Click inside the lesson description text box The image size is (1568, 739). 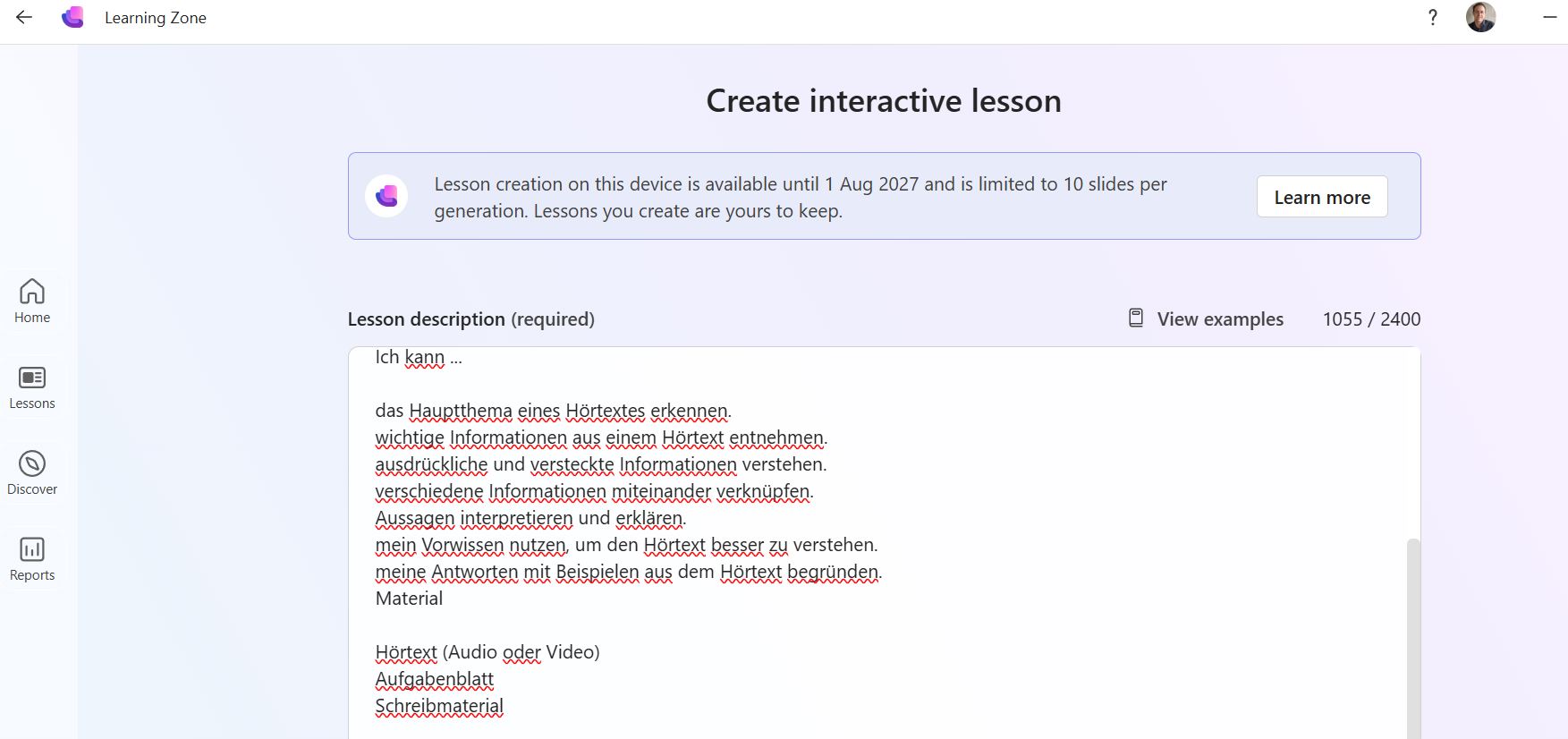point(877,543)
